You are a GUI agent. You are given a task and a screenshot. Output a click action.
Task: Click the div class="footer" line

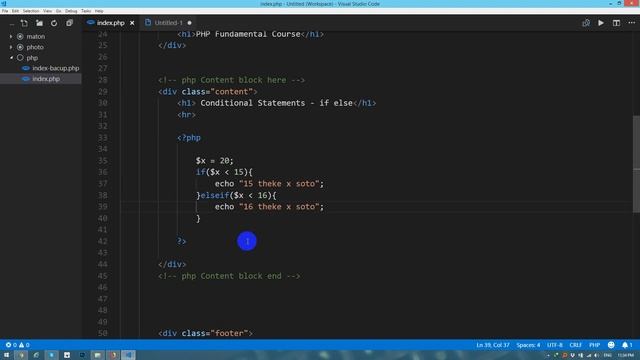coord(205,333)
